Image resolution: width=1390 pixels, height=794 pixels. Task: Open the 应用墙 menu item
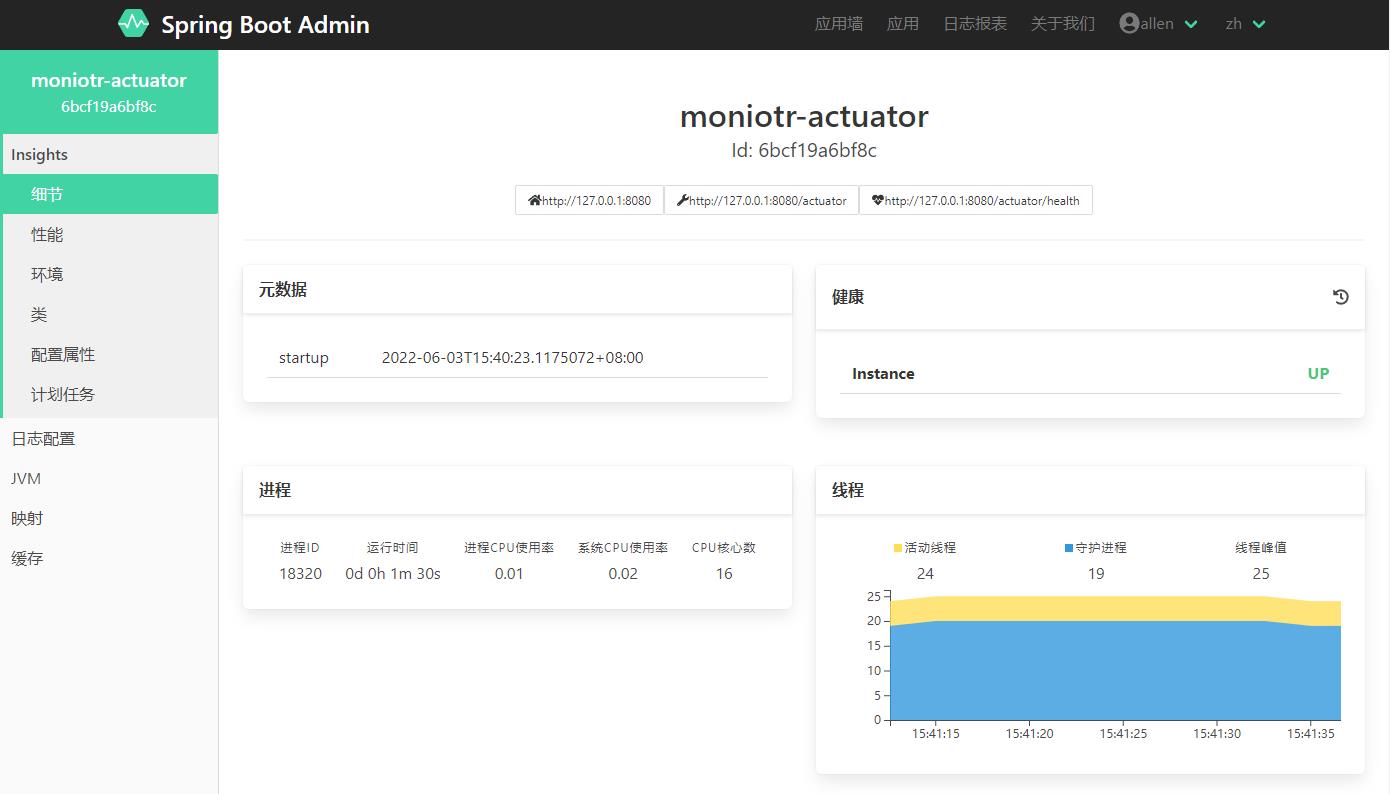(x=839, y=24)
